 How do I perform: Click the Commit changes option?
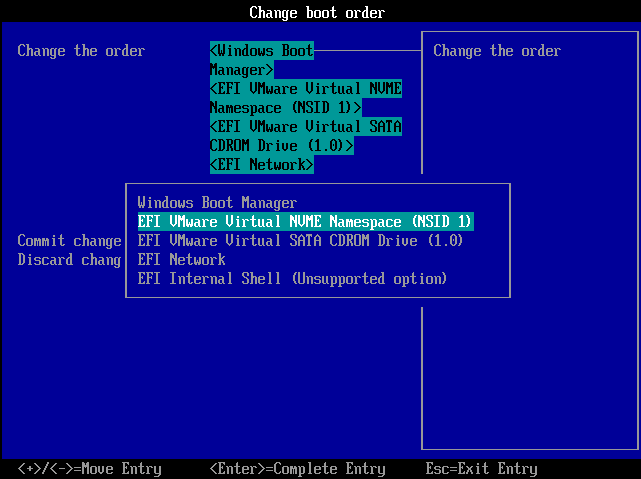[69, 241]
